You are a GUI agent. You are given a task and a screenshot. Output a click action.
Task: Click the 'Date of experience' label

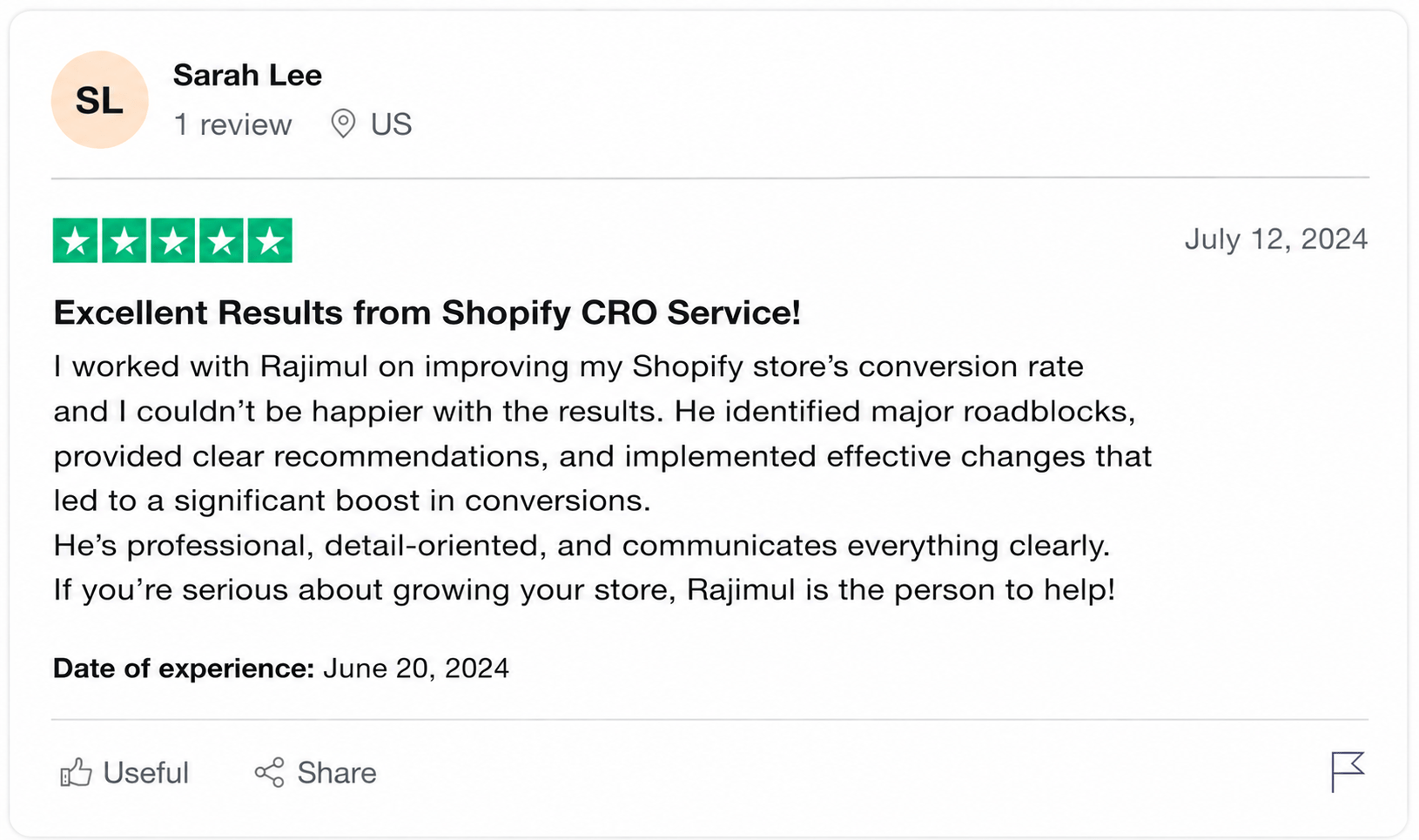[x=184, y=668]
